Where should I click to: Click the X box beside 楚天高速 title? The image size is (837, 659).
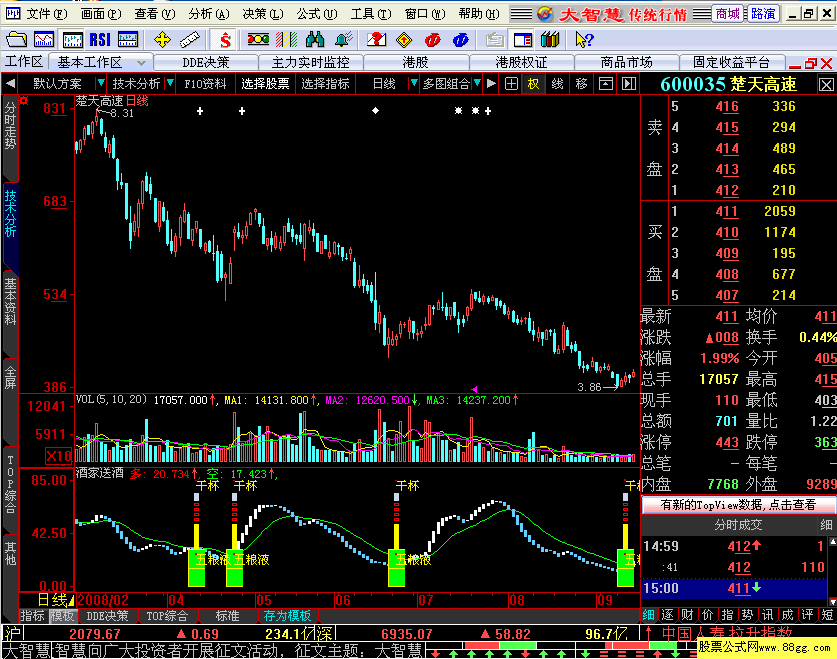click(x=826, y=84)
